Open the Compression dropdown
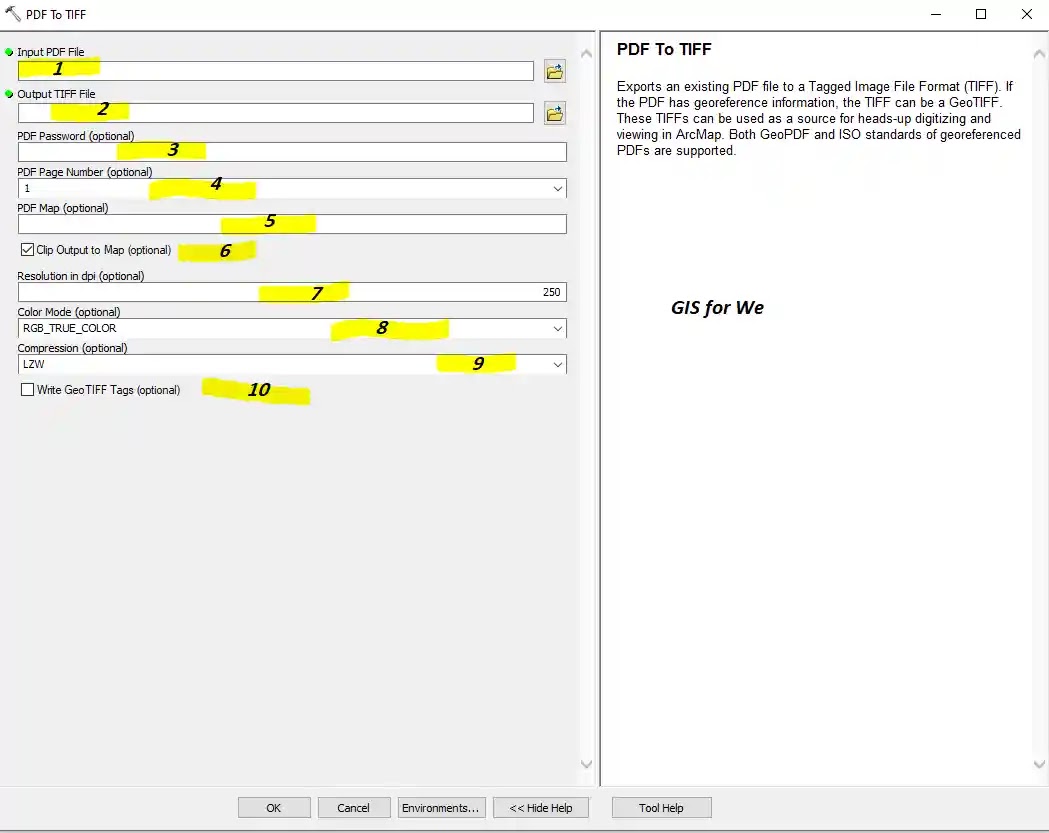Viewport: 1049px width, 833px height. 558,365
